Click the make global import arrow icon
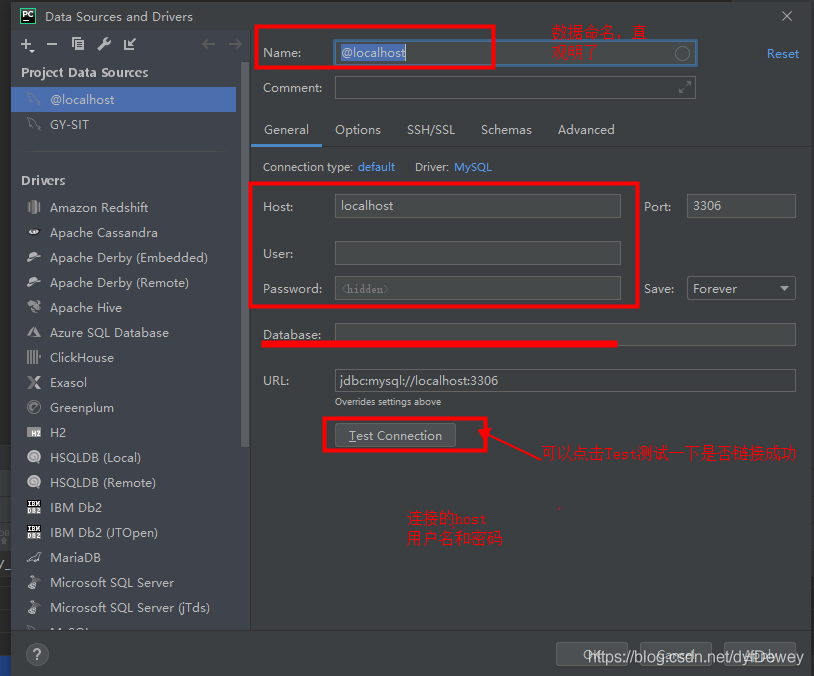The width and height of the screenshot is (814, 676). coord(129,44)
